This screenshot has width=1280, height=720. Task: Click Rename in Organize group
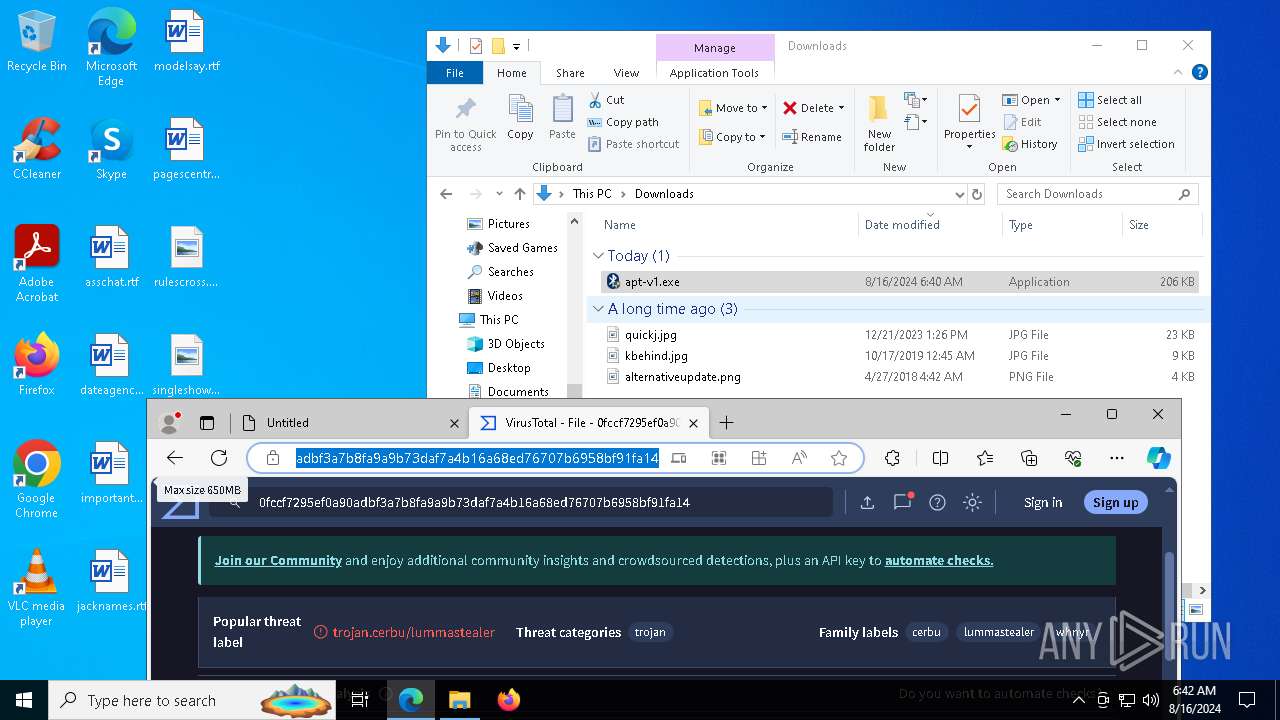(812, 137)
